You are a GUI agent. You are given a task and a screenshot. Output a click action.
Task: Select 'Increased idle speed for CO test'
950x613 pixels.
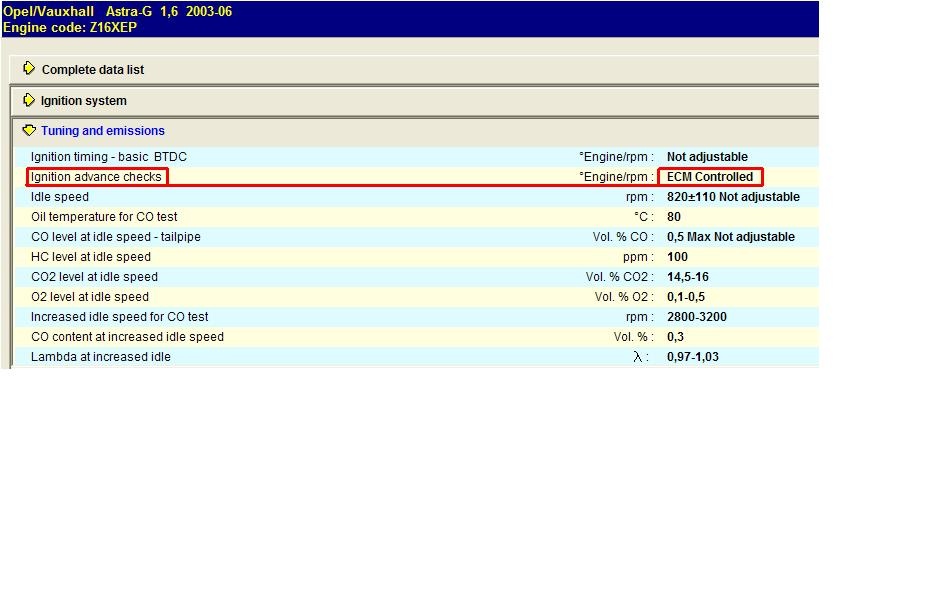tap(119, 317)
